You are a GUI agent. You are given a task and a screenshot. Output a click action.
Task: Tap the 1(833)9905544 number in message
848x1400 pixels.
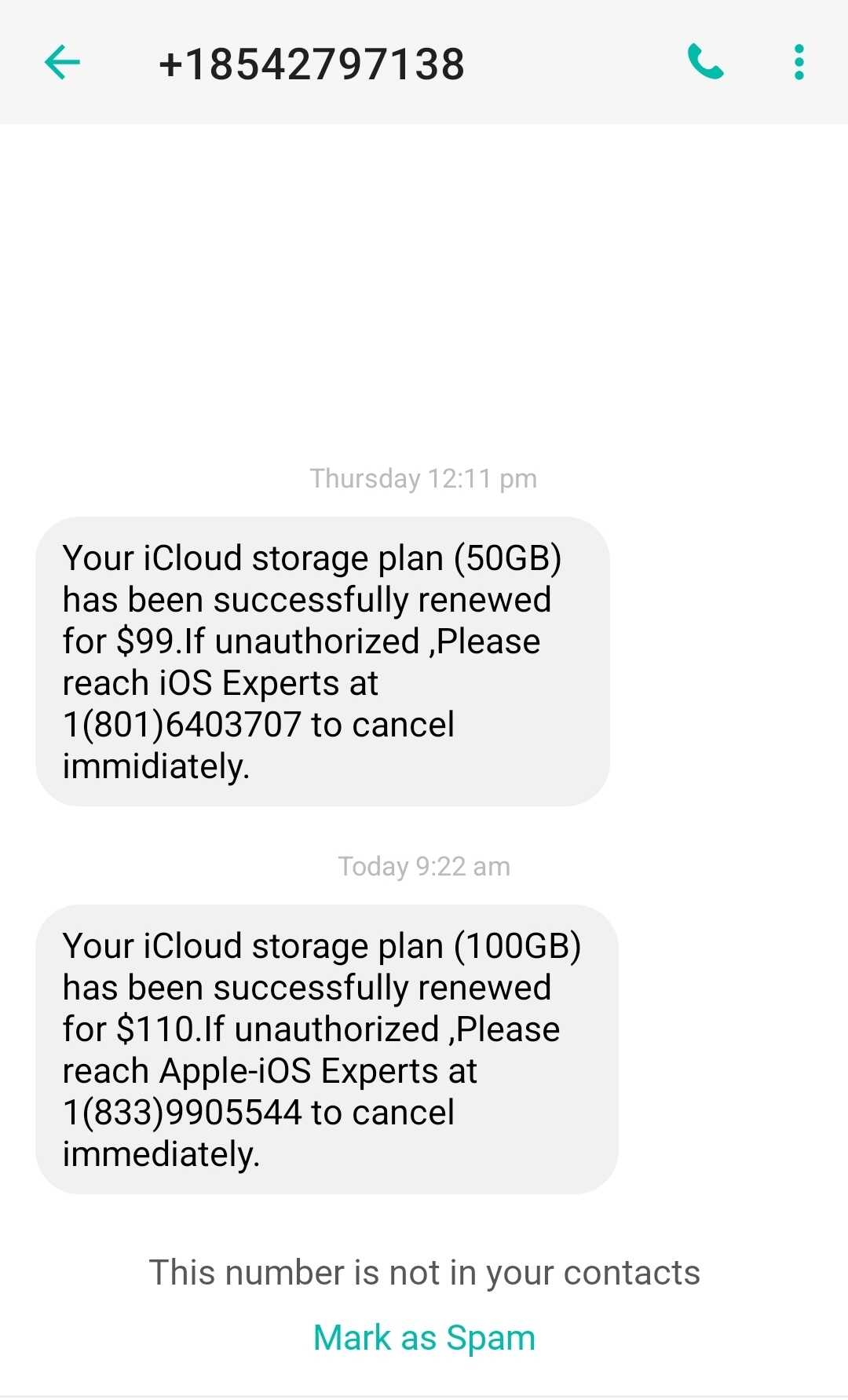tap(182, 1112)
